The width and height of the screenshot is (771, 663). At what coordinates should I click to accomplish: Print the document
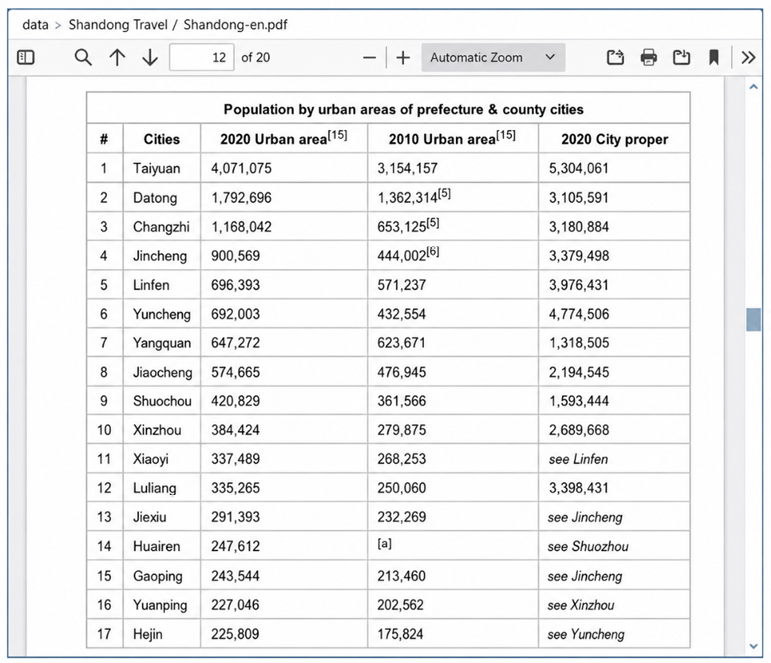[649, 58]
